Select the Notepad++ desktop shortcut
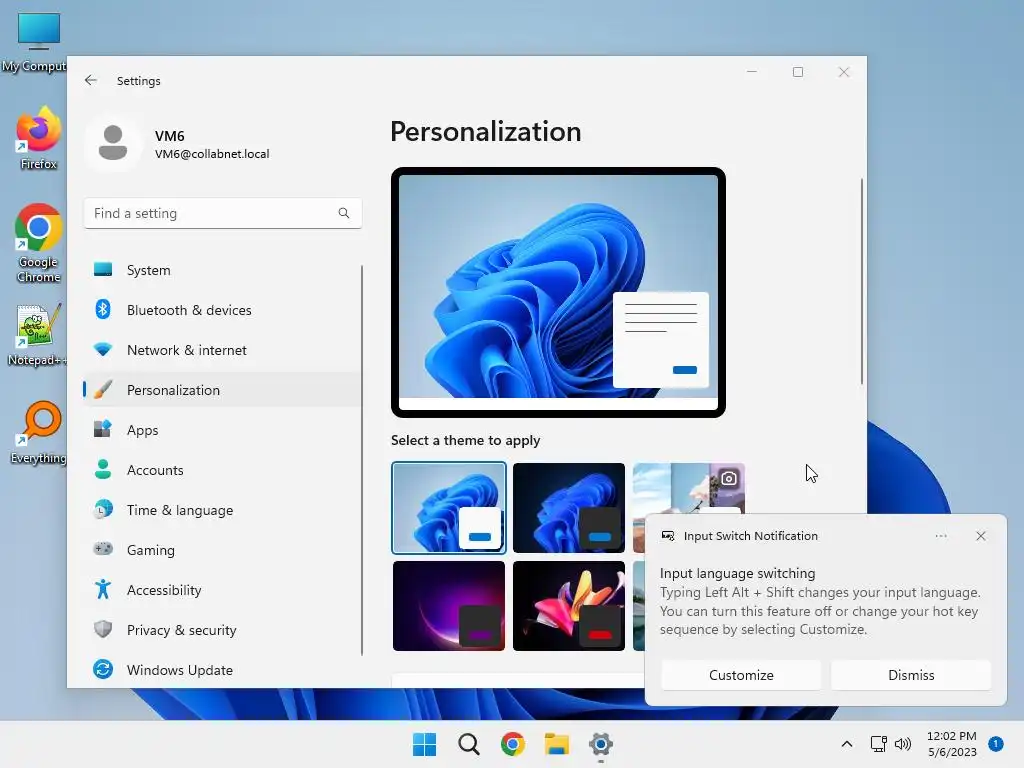 37,335
